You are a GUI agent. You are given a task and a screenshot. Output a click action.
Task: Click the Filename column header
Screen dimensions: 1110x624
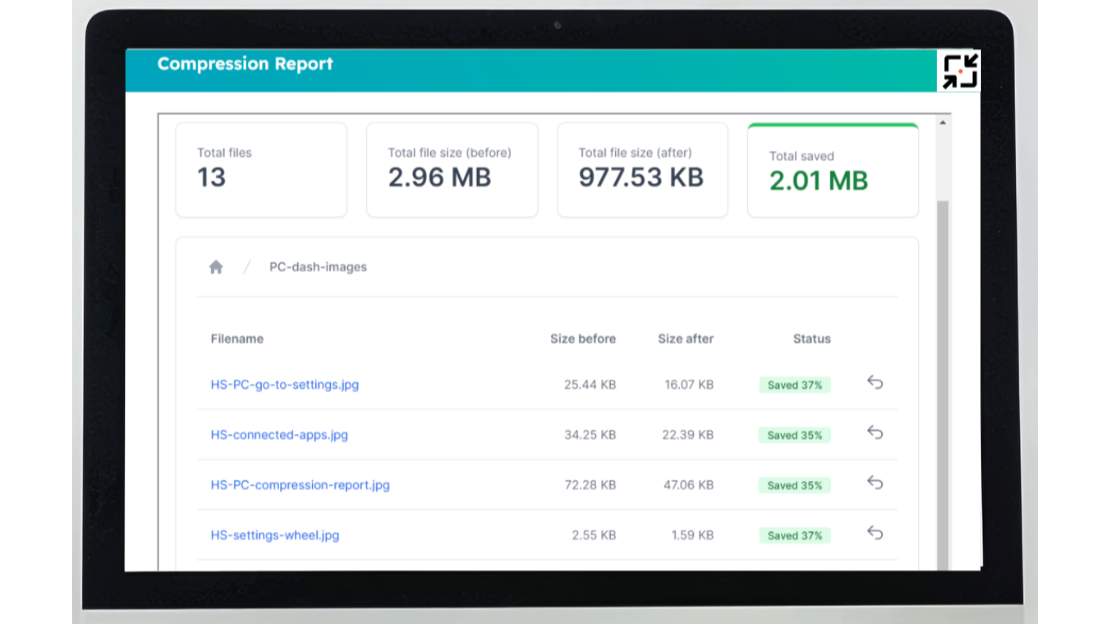click(237, 339)
